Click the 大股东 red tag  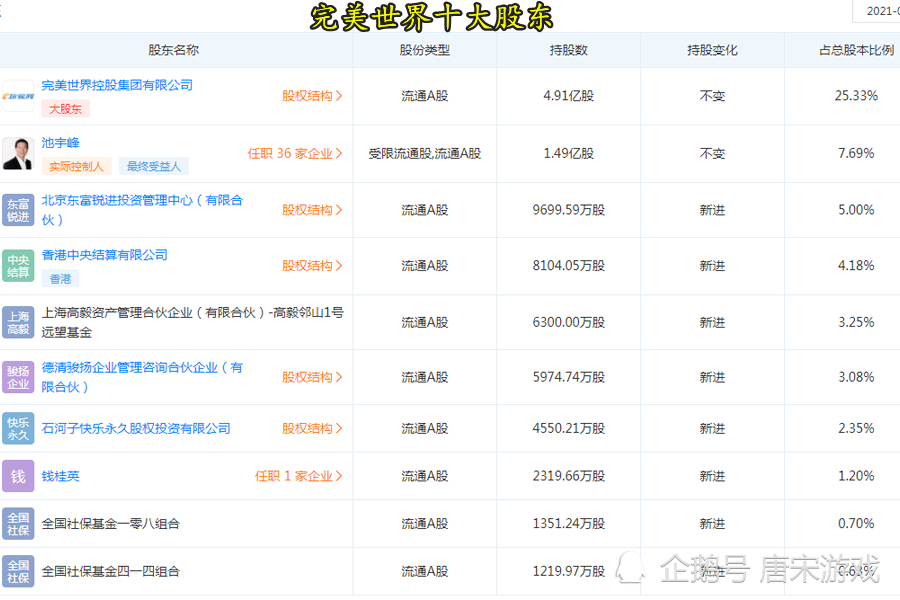point(65,109)
